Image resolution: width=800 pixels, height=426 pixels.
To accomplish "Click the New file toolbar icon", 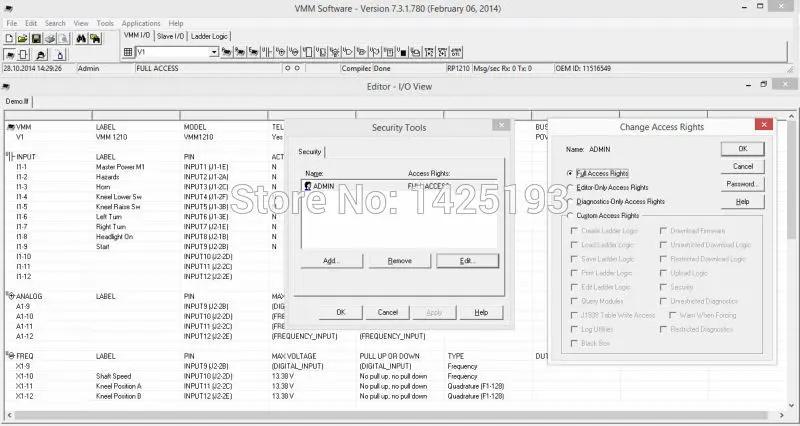I will pyautogui.click(x=9, y=39).
